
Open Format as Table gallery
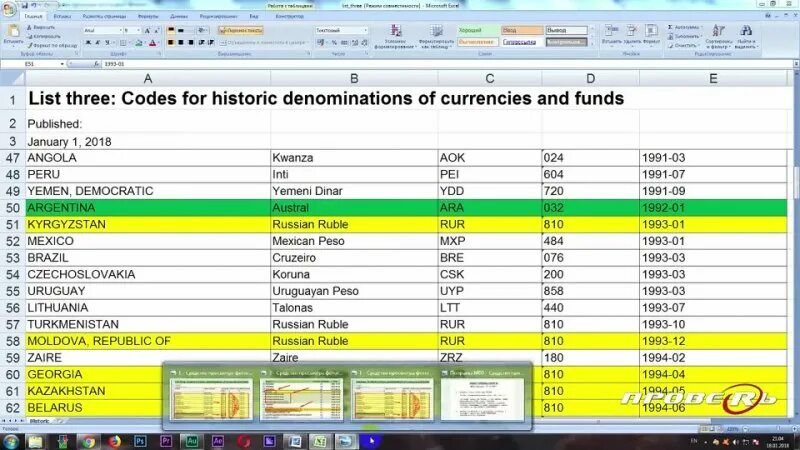click(436, 37)
